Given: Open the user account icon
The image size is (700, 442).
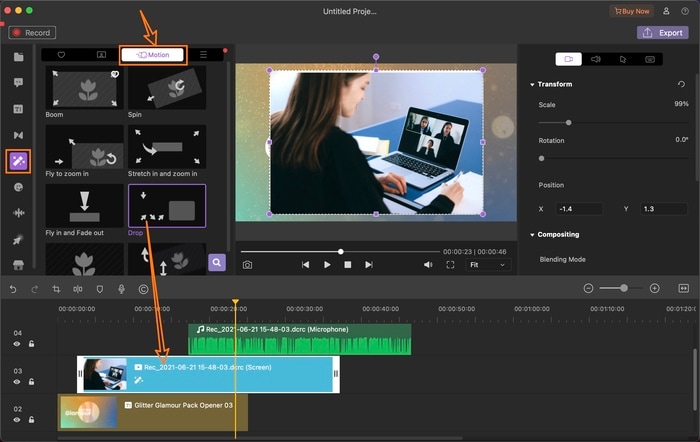Looking at the screenshot, I should [666, 11].
